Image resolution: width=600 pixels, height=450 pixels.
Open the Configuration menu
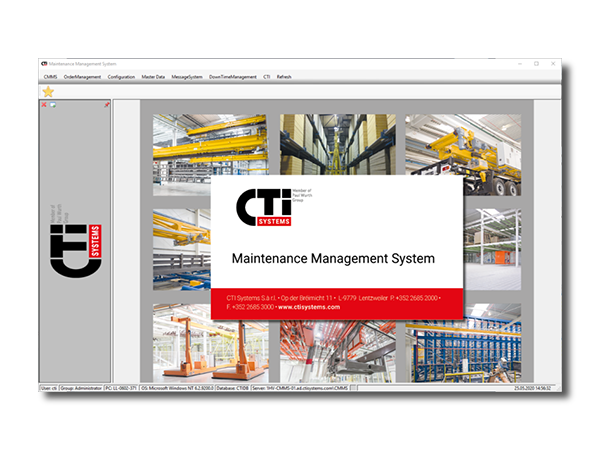121,77
